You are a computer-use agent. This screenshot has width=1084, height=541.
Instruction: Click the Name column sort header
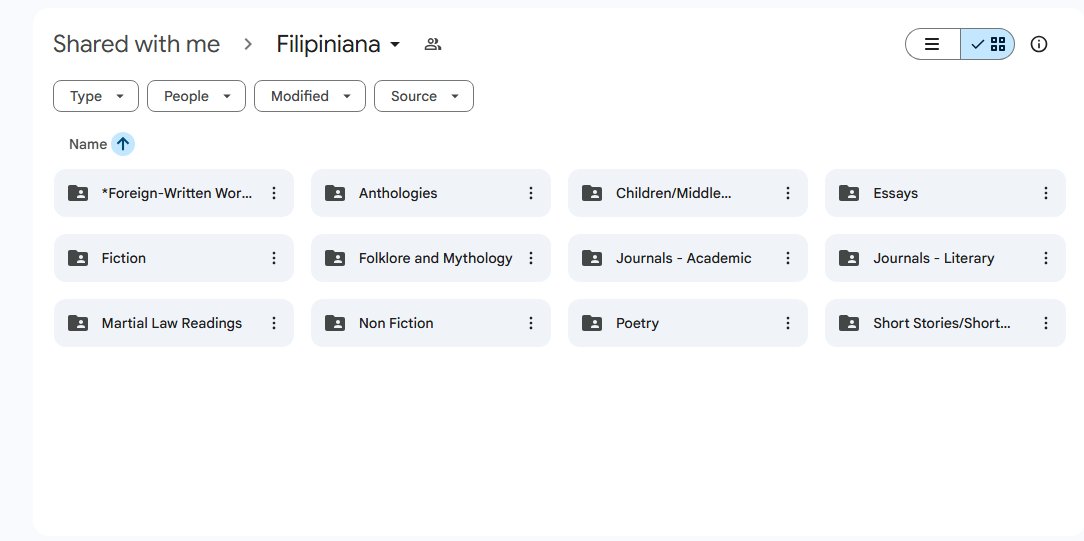click(88, 144)
